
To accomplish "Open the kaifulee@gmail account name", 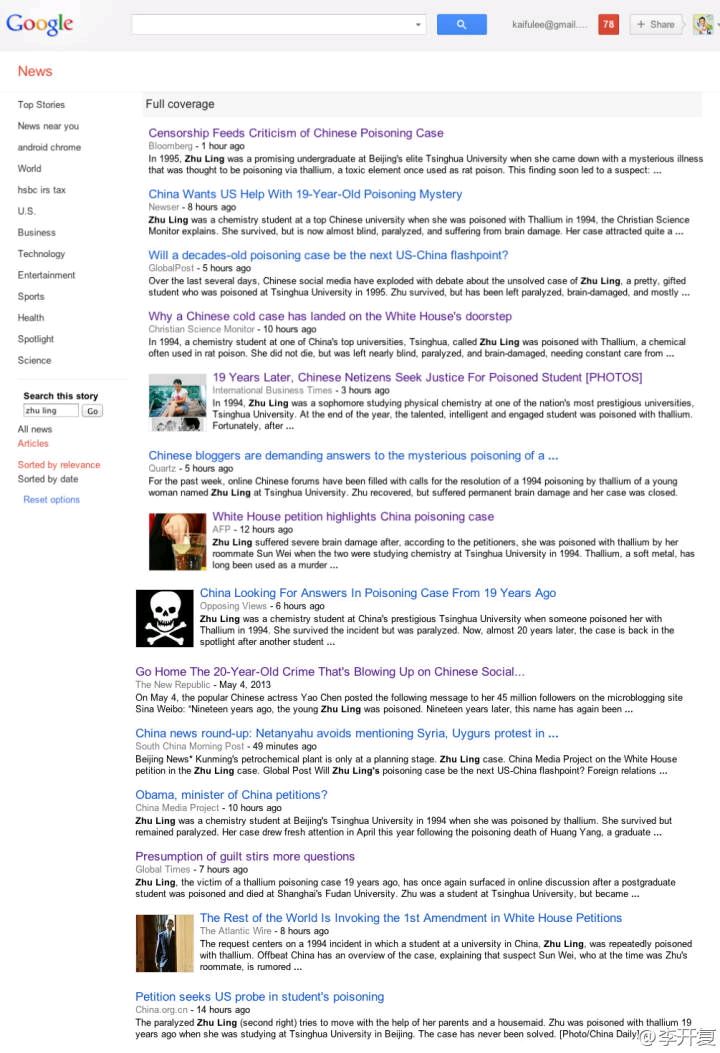I will (549, 24).
